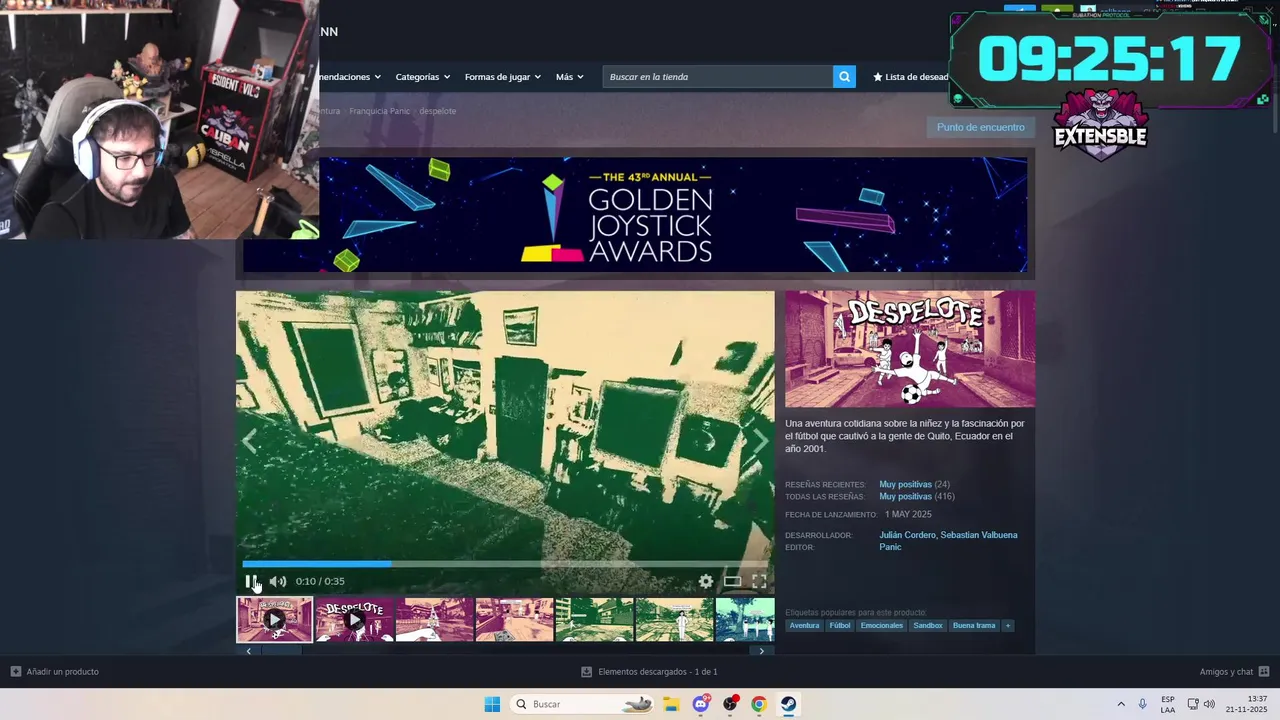Screen dimensions: 1280x720
Task: Click the thumbnail strip scrollbar handle
Action: pos(281,651)
